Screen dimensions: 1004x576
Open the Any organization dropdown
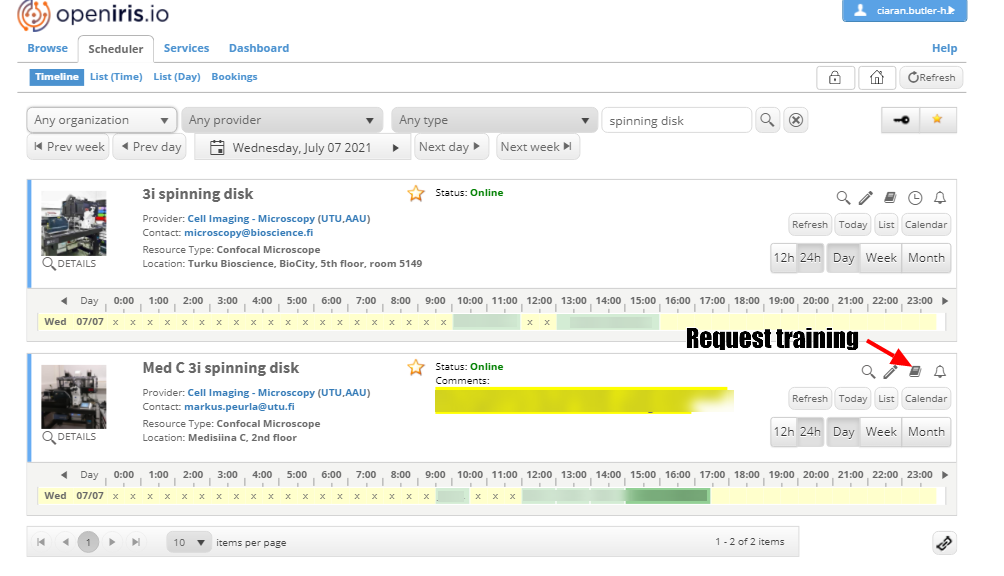tap(102, 120)
